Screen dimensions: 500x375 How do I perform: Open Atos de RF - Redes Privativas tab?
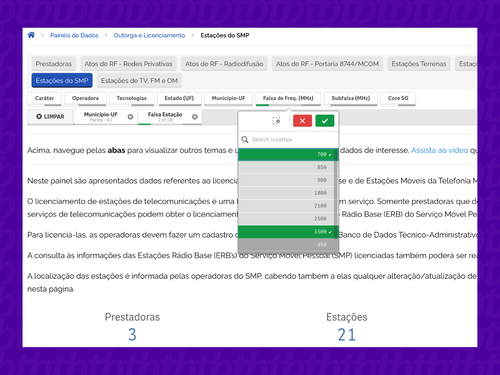point(128,64)
